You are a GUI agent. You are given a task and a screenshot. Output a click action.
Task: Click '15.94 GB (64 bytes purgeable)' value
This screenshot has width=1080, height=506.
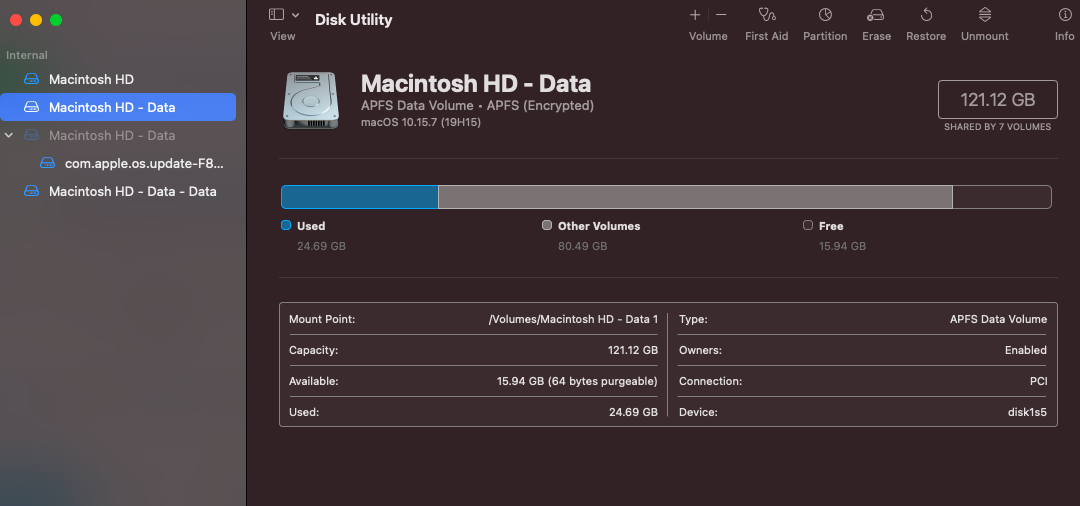point(577,381)
